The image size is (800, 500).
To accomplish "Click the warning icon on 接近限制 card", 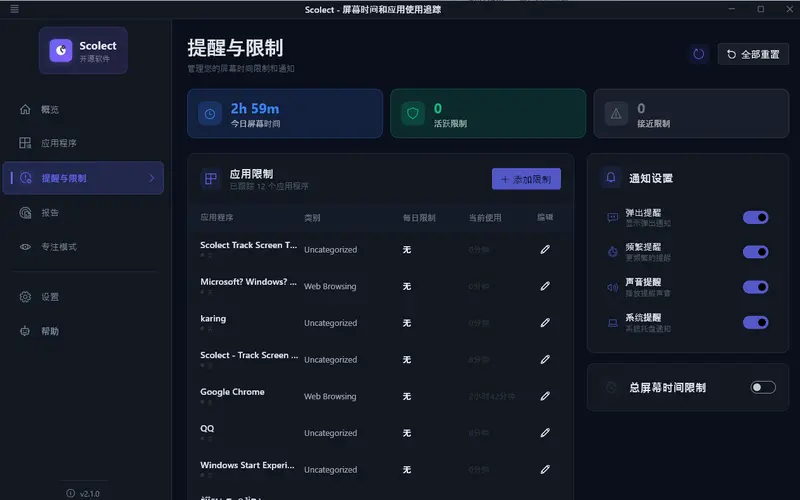I will [616, 114].
